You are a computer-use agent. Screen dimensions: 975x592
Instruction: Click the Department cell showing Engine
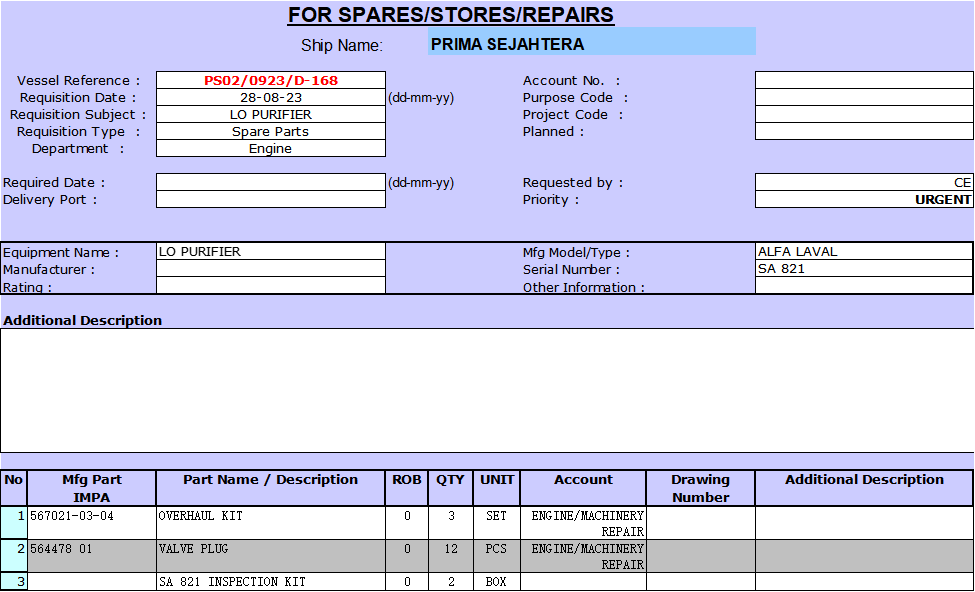[270, 149]
